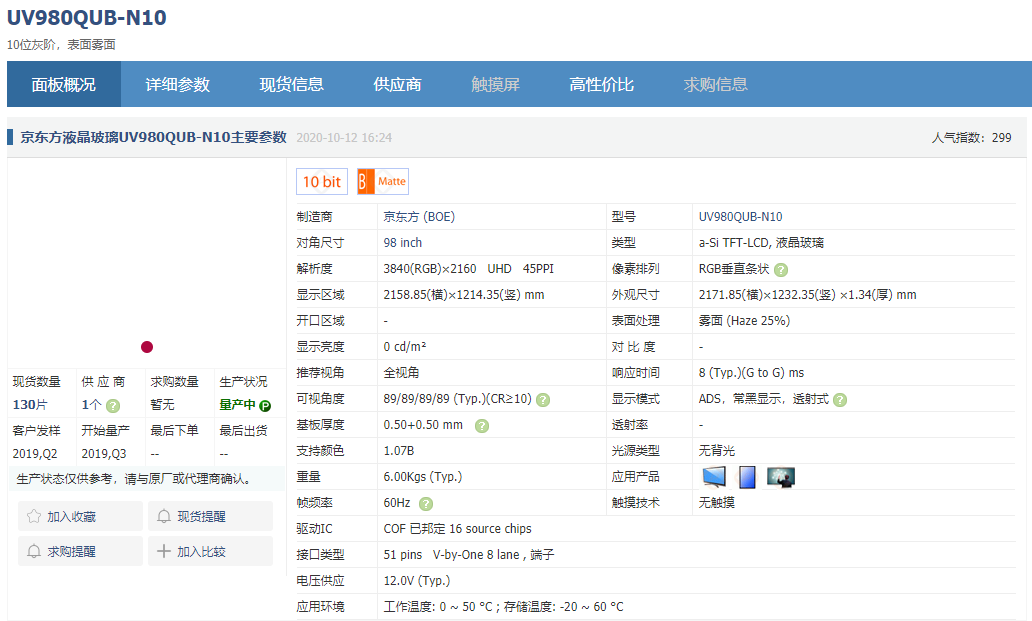Click the help icon after ADS display mode
Viewport: 1032px width, 621px height.
840,400
